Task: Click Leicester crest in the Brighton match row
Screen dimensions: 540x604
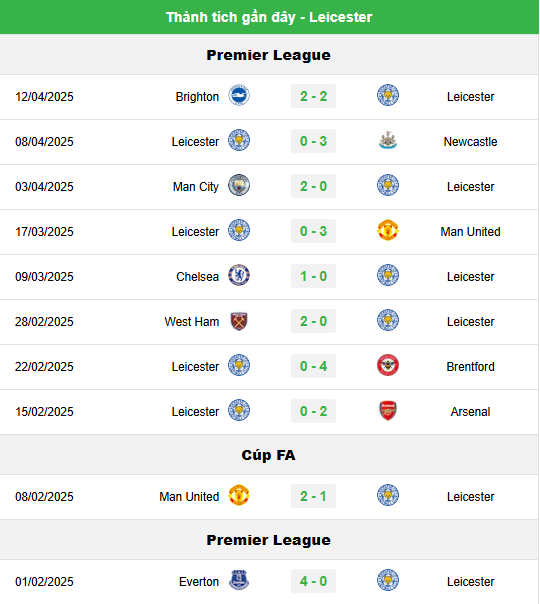Action: coord(388,96)
